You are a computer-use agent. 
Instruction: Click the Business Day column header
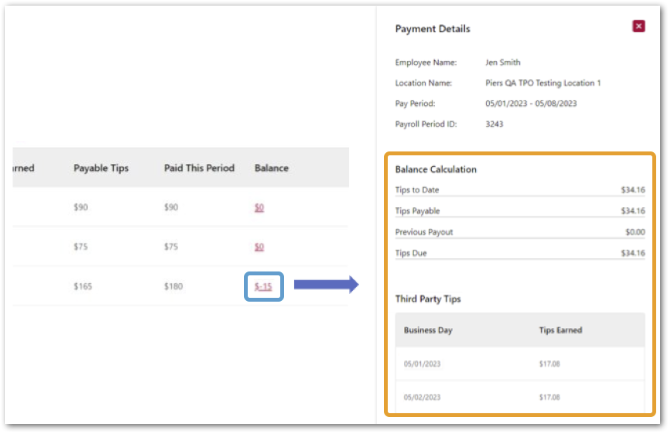(432, 330)
